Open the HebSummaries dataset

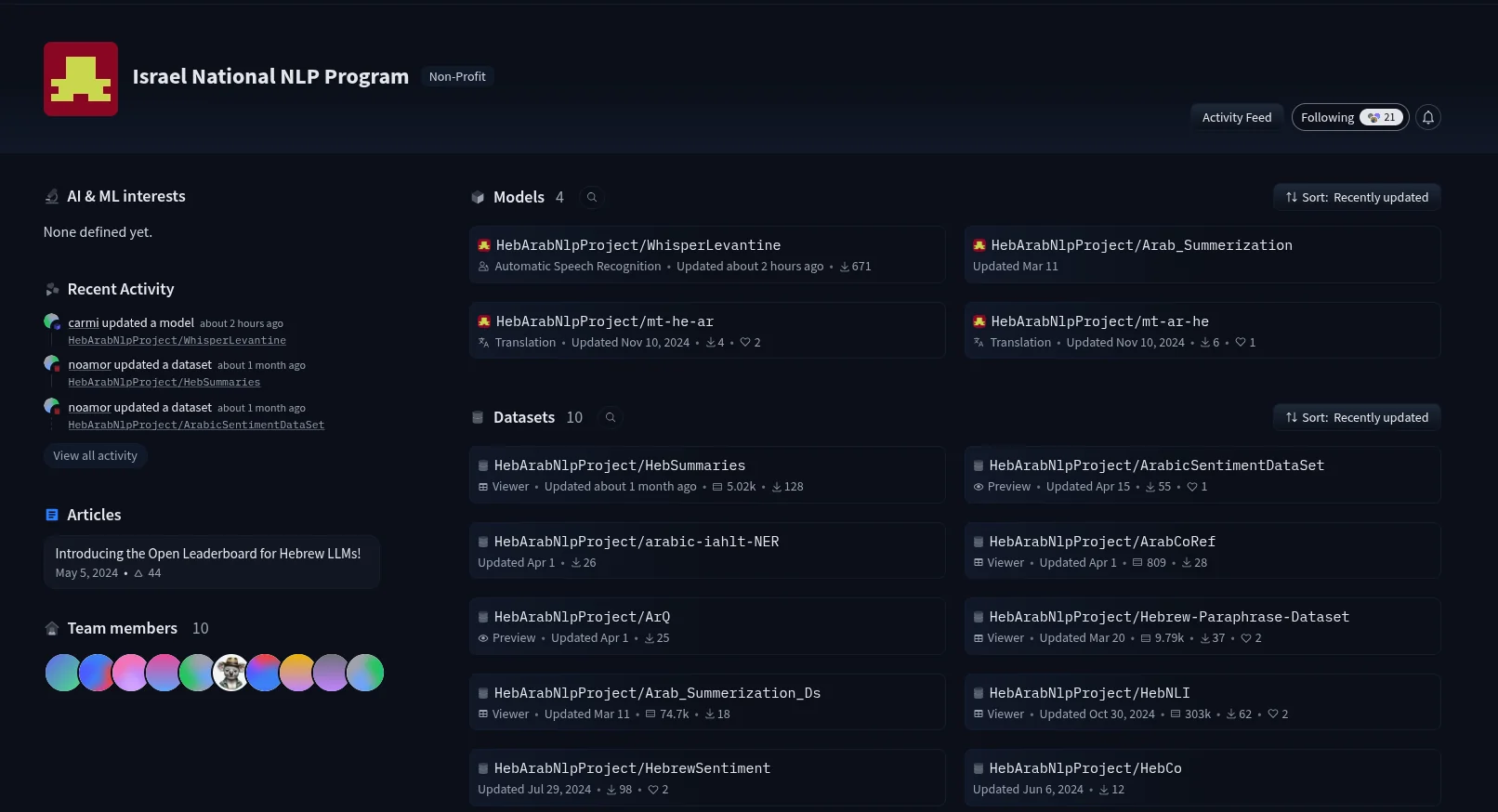pyautogui.click(x=707, y=475)
